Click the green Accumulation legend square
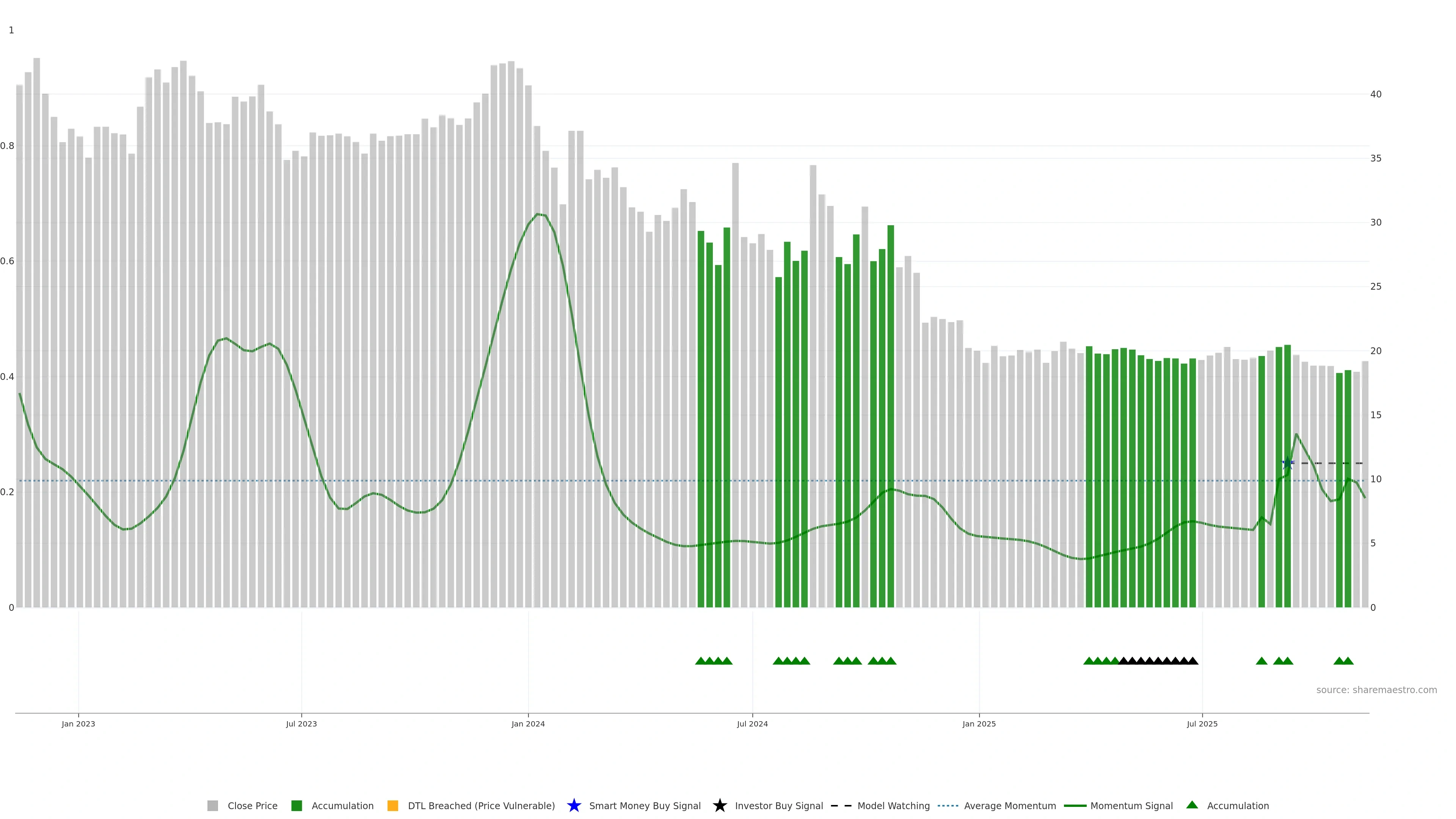 click(296, 805)
